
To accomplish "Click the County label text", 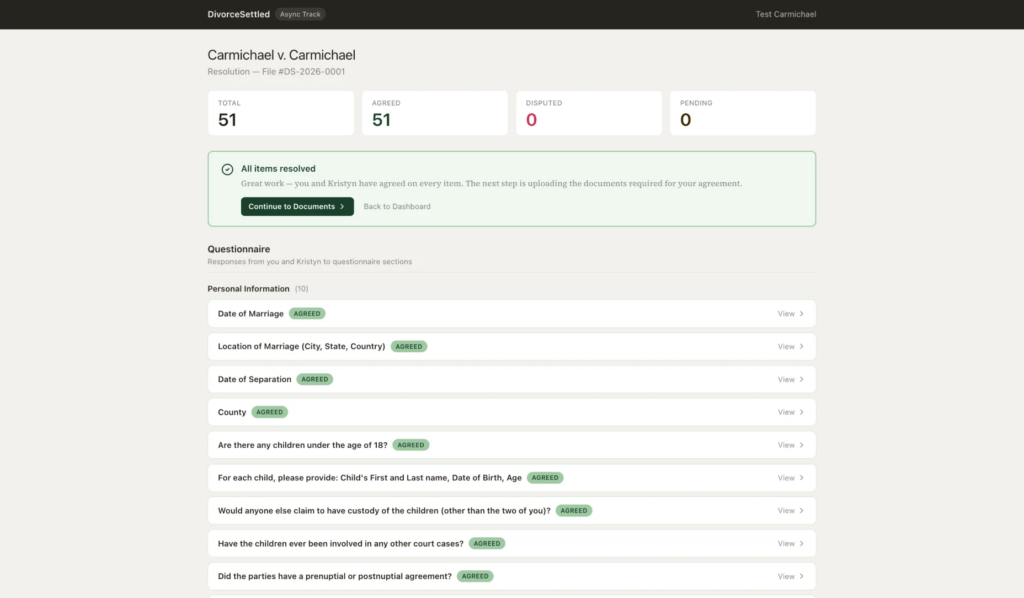I will pyautogui.click(x=232, y=412).
